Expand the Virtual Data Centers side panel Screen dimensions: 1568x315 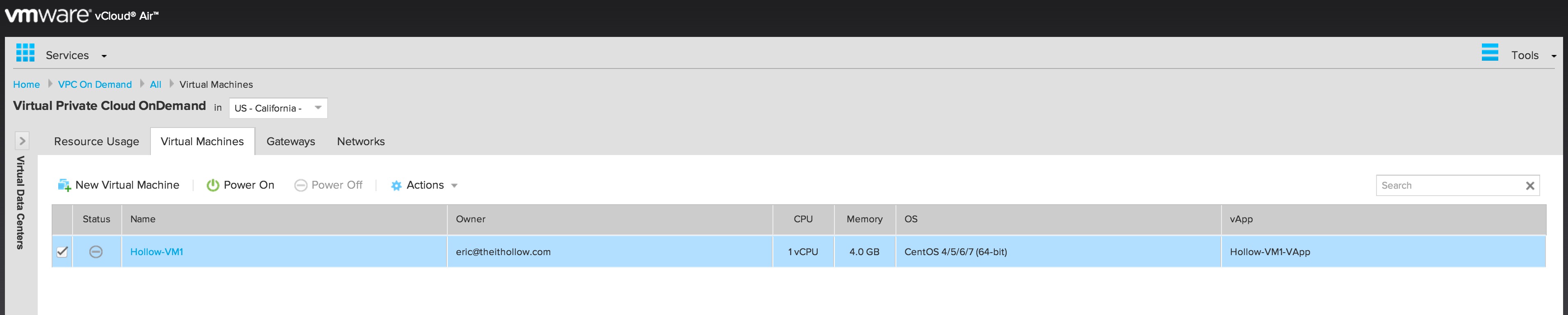[x=22, y=142]
